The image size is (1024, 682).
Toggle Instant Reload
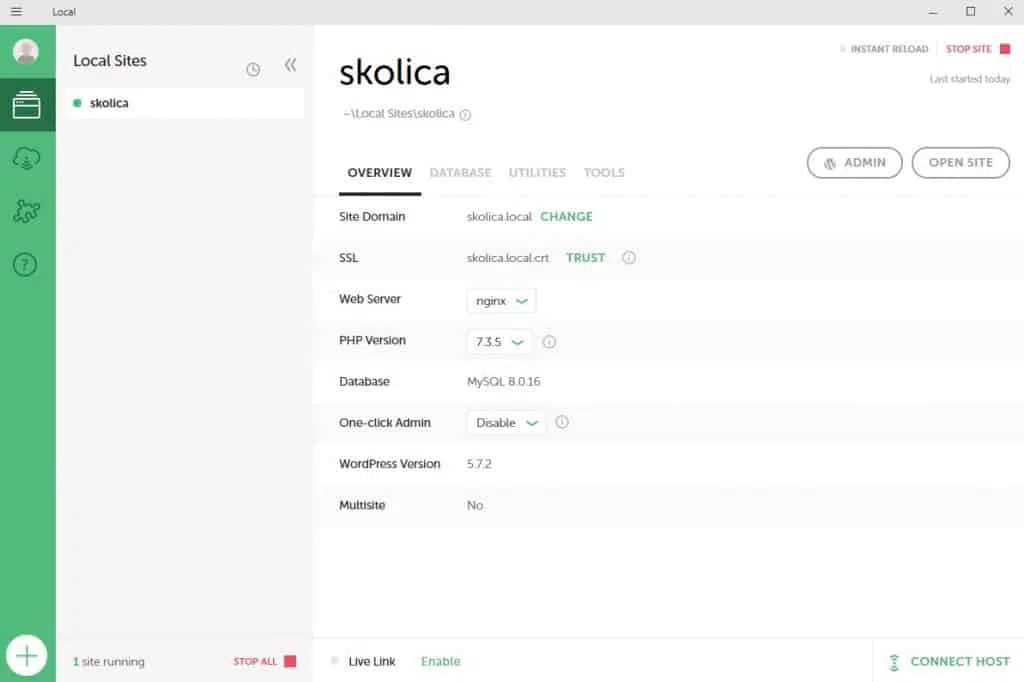click(884, 49)
